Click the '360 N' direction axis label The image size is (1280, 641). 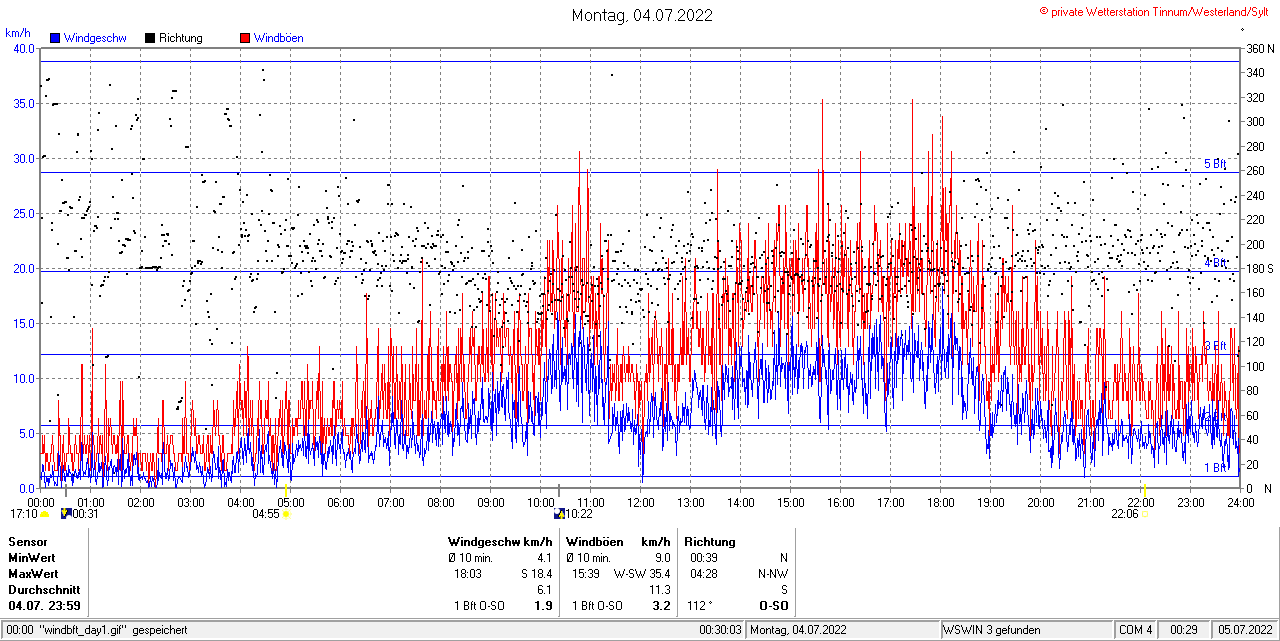1258,48
